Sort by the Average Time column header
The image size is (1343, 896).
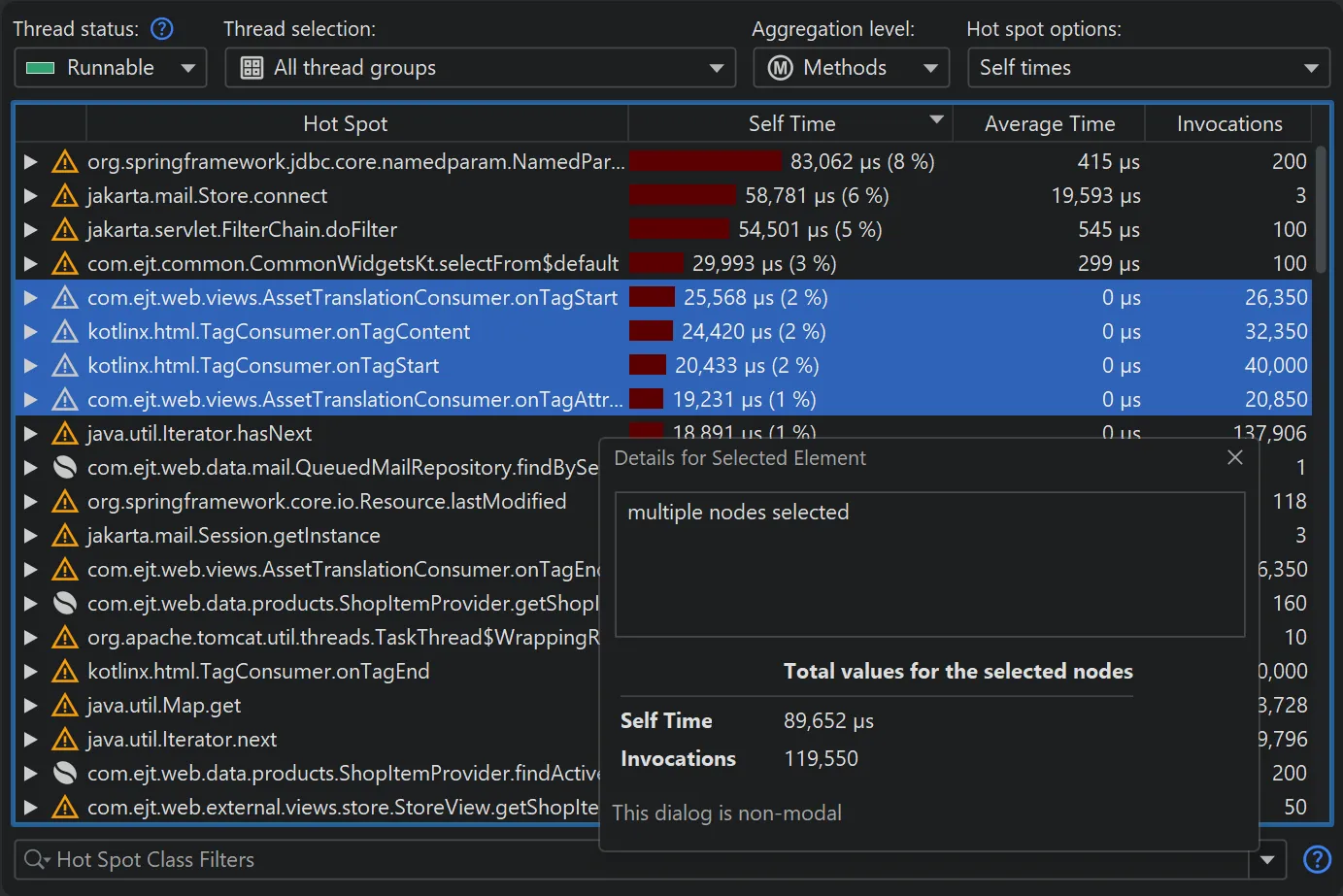point(1050,123)
